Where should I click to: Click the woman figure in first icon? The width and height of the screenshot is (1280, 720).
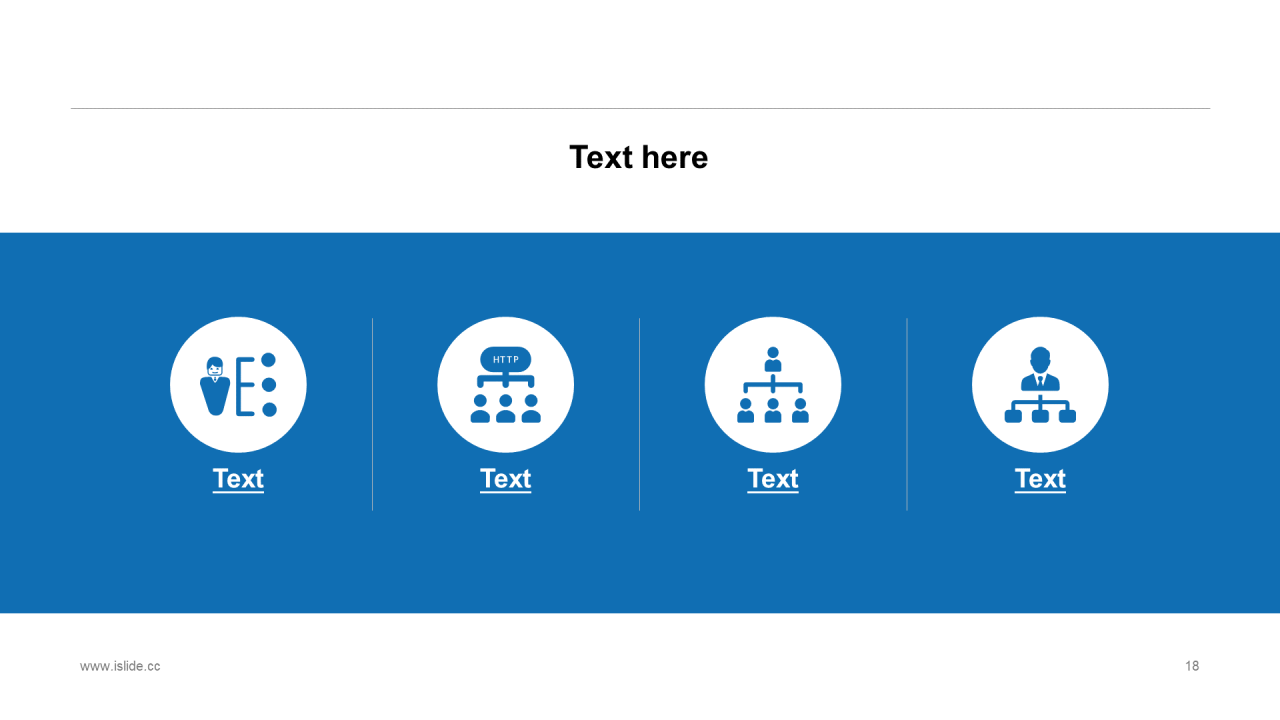(215, 385)
